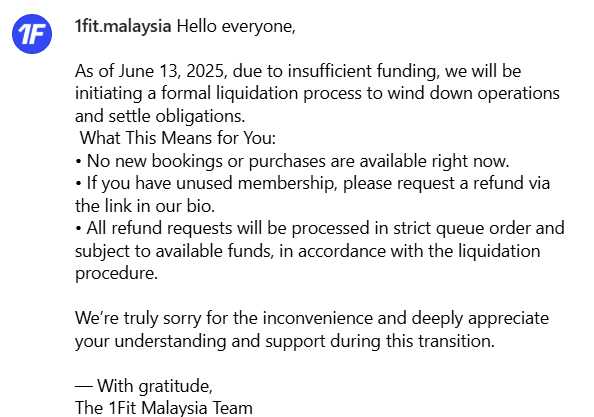Click the "June 13, 2025" date text
The image size is (594, 417).
[173, 71]
